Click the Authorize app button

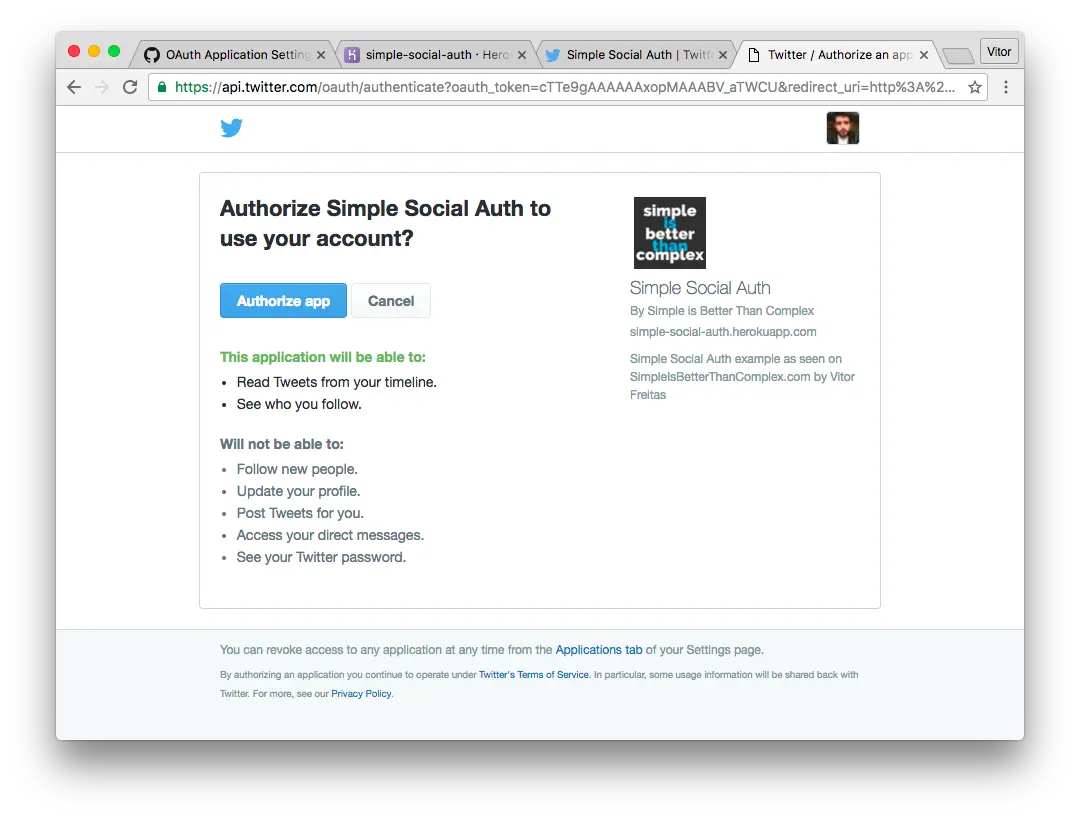pos(283,300)
